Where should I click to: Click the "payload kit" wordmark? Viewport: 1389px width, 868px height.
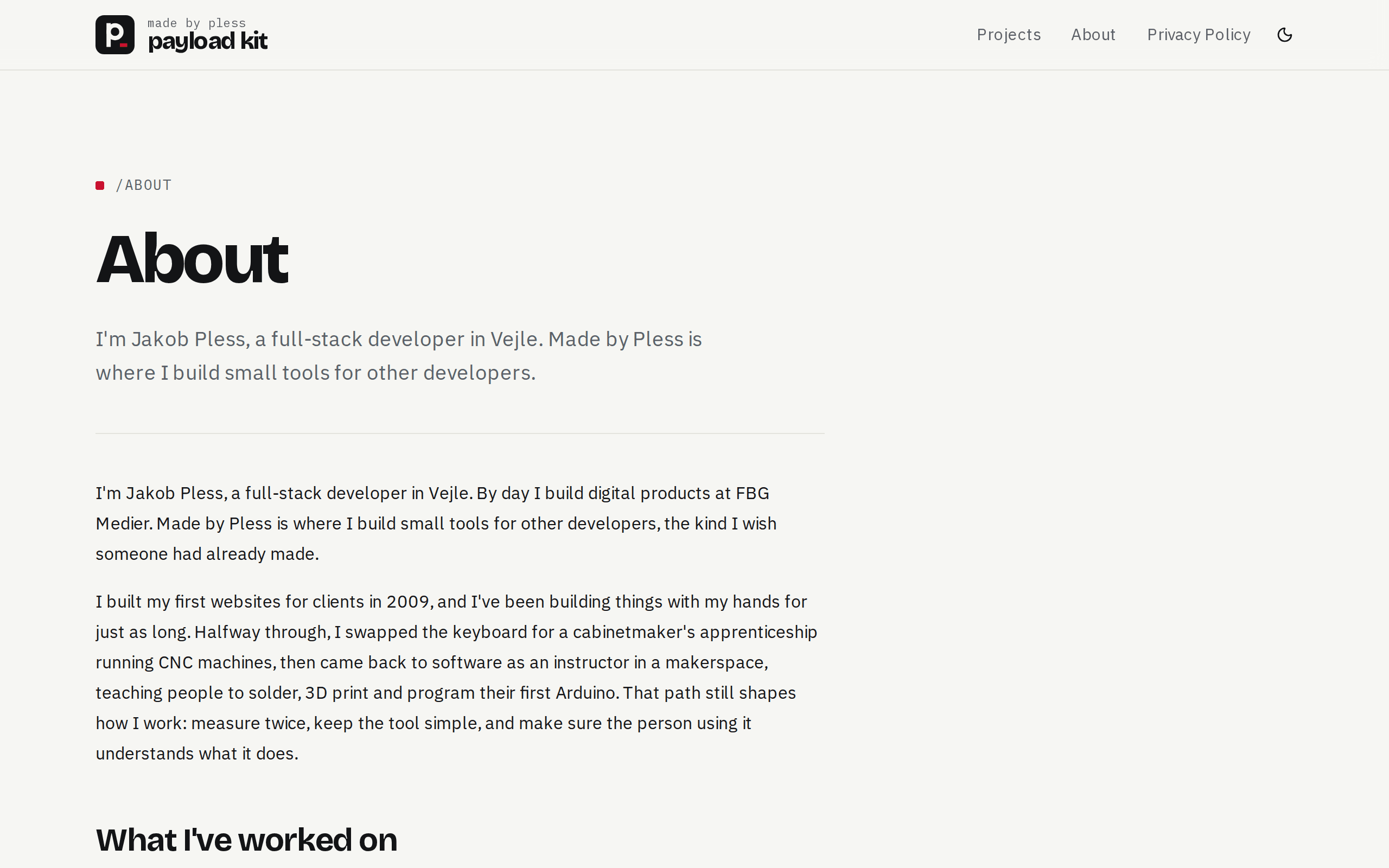(x=208, y=41)
